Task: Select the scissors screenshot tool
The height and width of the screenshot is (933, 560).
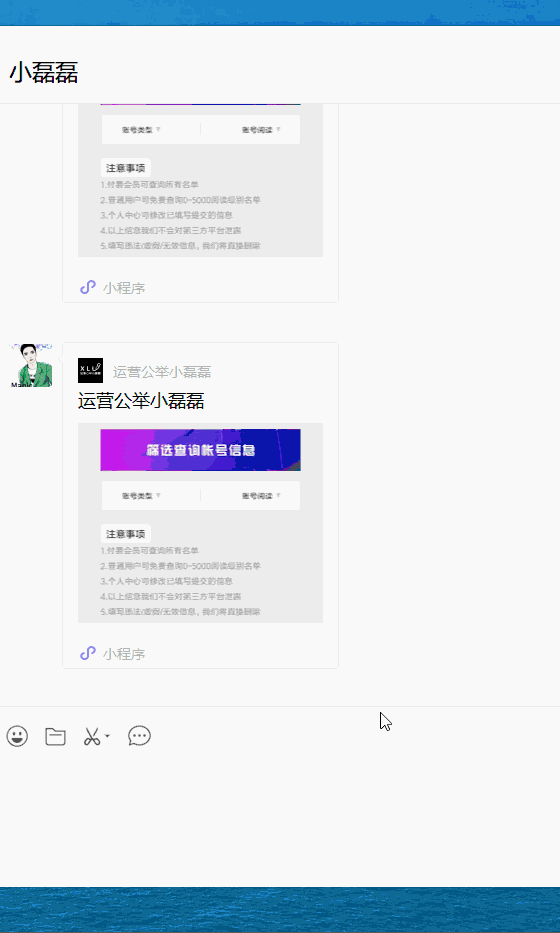Action: [x=92, y=737]
